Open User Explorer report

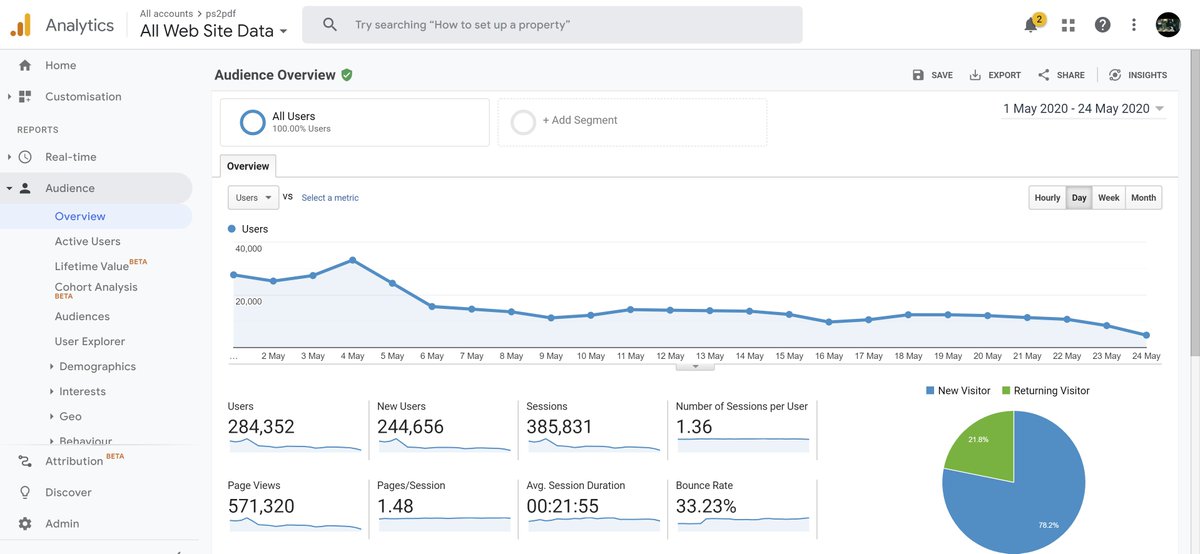pyautogui.click(x=90, y=341)
